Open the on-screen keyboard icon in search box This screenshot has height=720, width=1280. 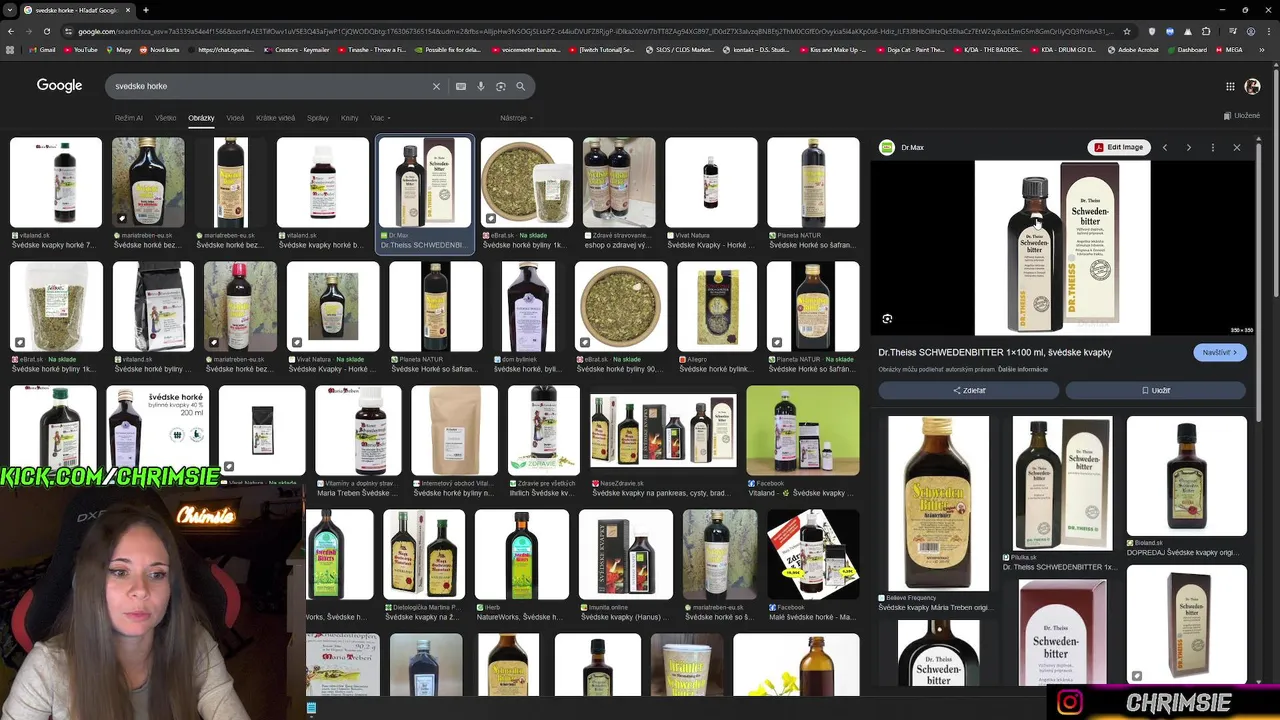click(461, 86)
